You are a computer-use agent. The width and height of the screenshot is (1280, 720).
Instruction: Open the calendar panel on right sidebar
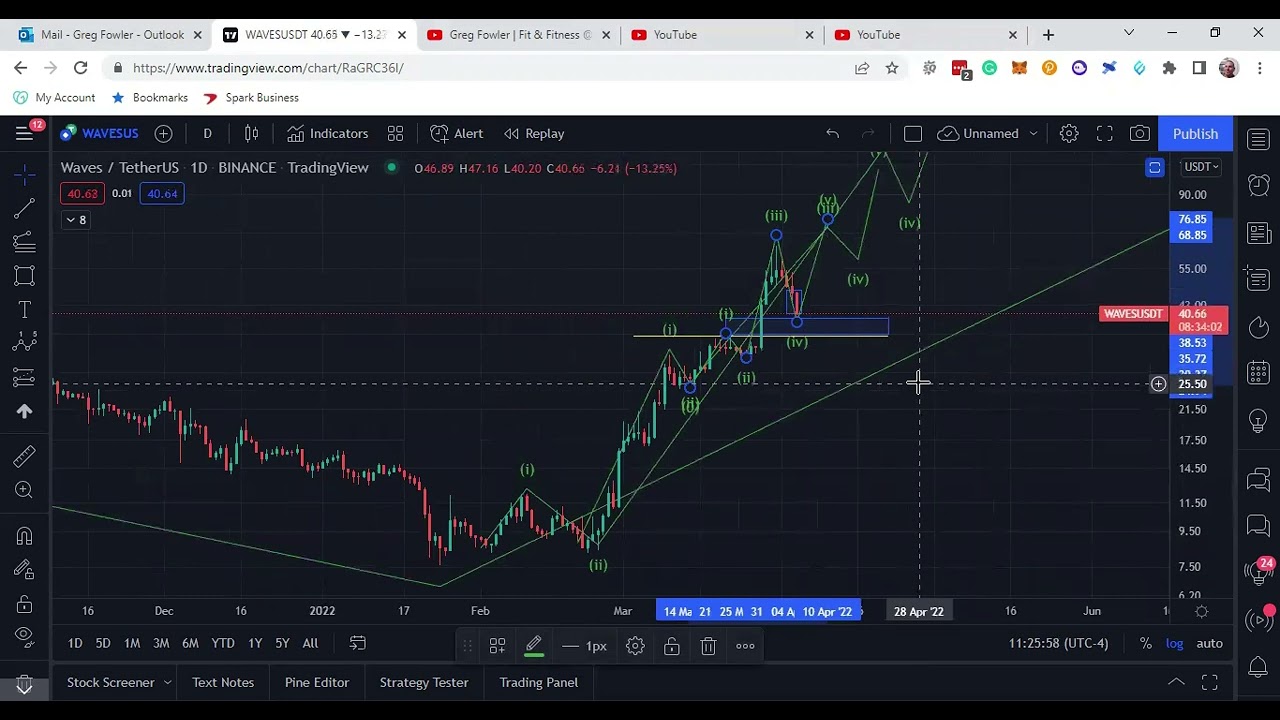click(x=1259, y=374)
